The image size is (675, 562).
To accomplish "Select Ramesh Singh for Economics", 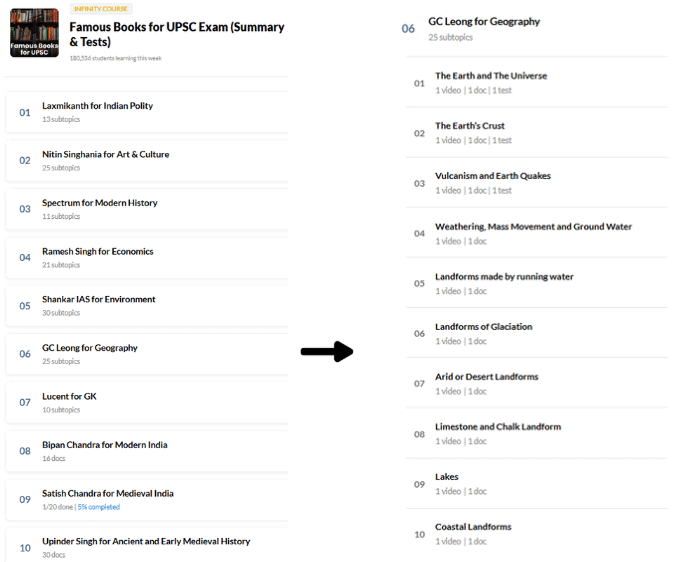I will click(147, 257).
